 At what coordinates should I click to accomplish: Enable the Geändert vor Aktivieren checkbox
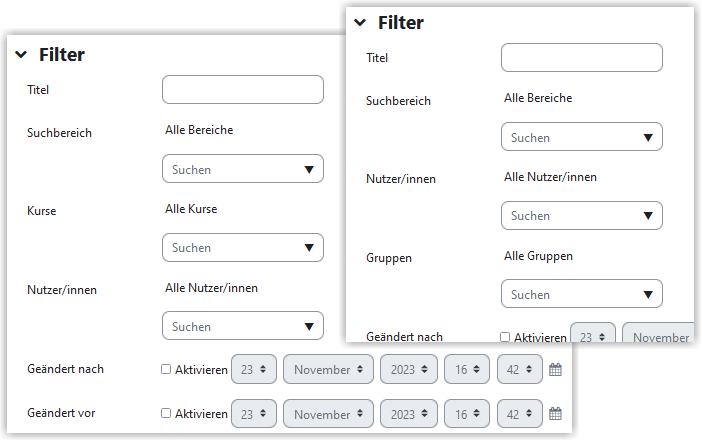(166, 413)
